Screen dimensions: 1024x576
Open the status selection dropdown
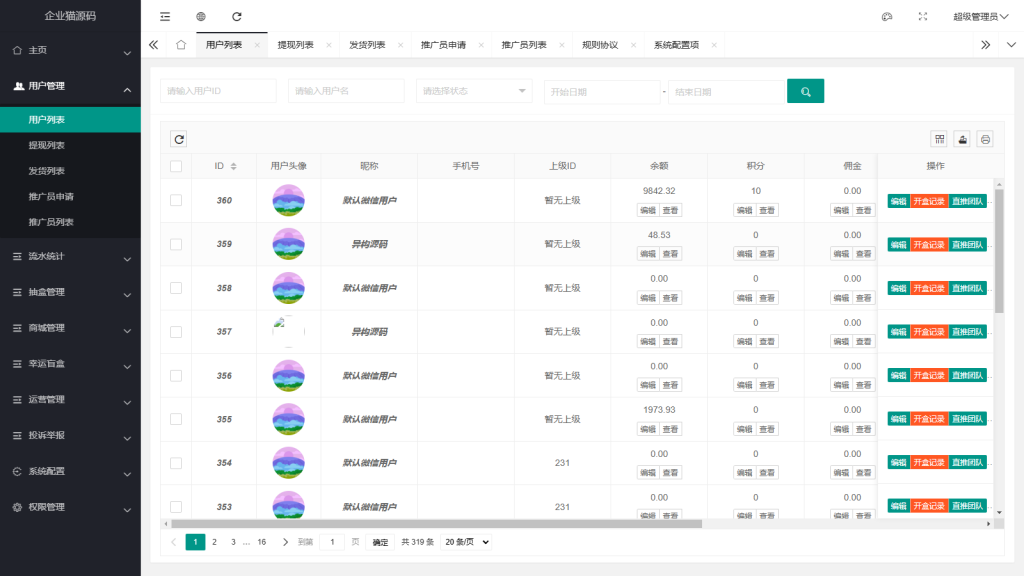(474, 91)
